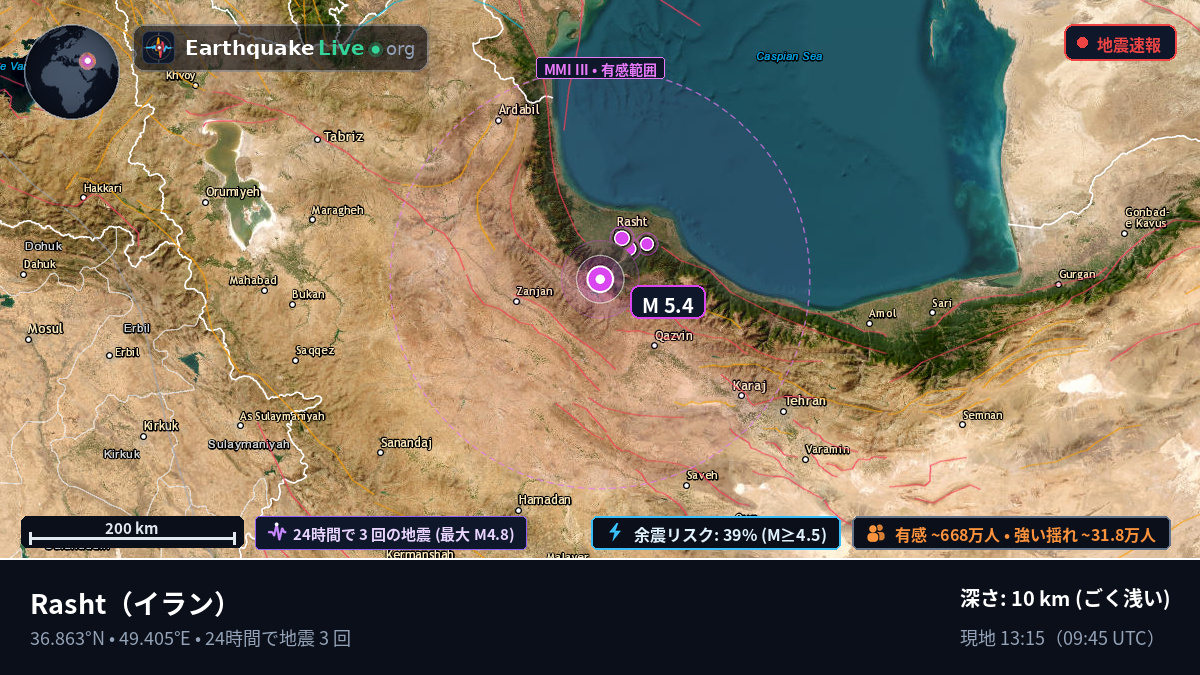Click the Semnan city label
The height and width of the screenshot is (675, 1200).
pos(982,415)
